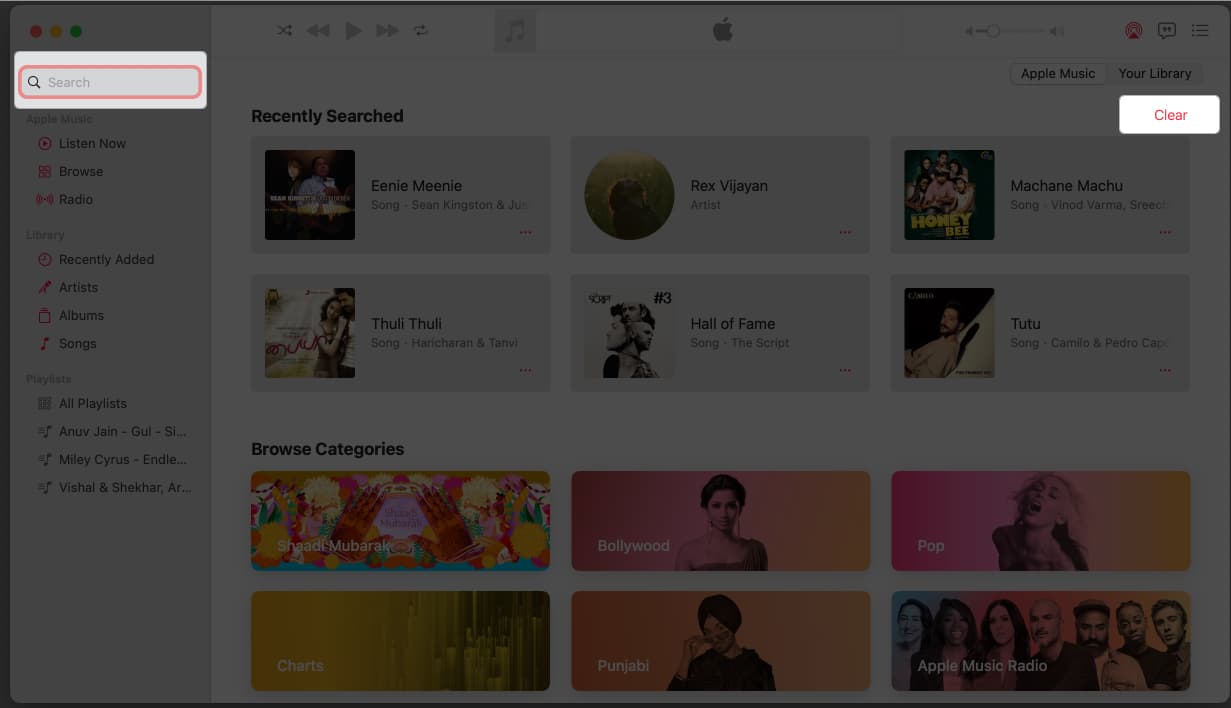The width and height of the screenshot is (1231, 708).
Task: Open Hall of Fame album artwork
Action: [629, 333]
